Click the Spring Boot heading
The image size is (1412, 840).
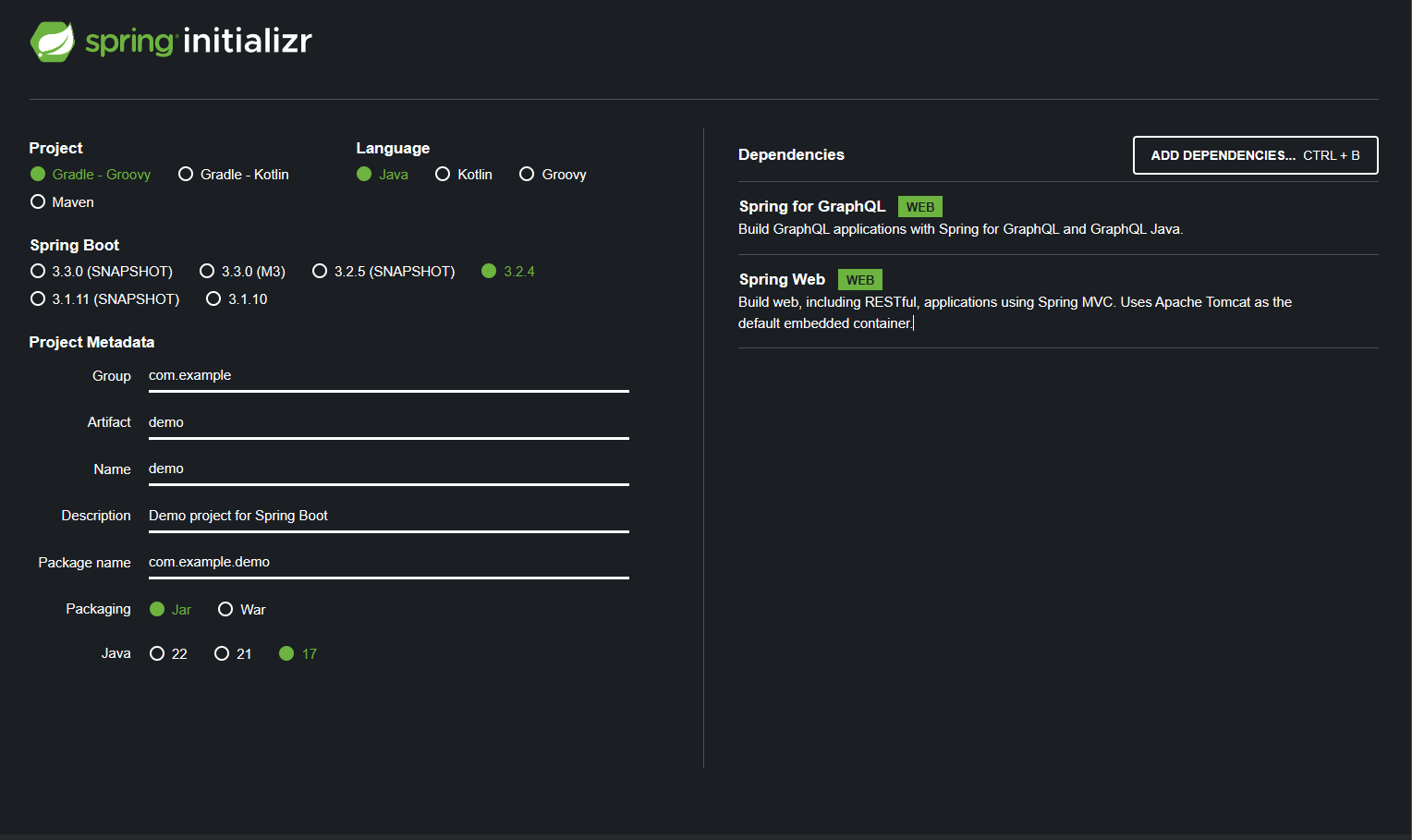pos(74,246)
